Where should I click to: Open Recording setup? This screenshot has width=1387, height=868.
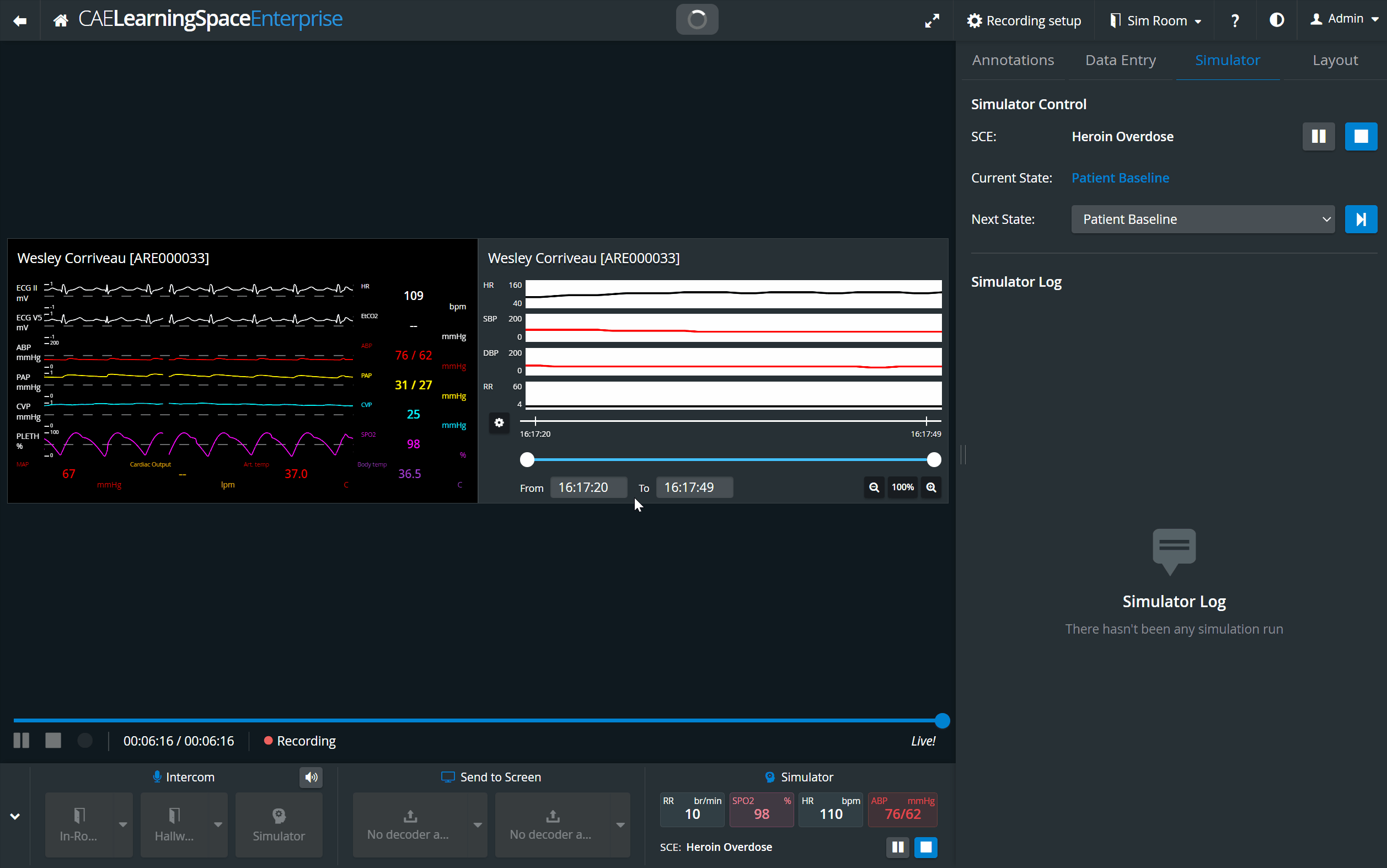tap(1024, 20)
